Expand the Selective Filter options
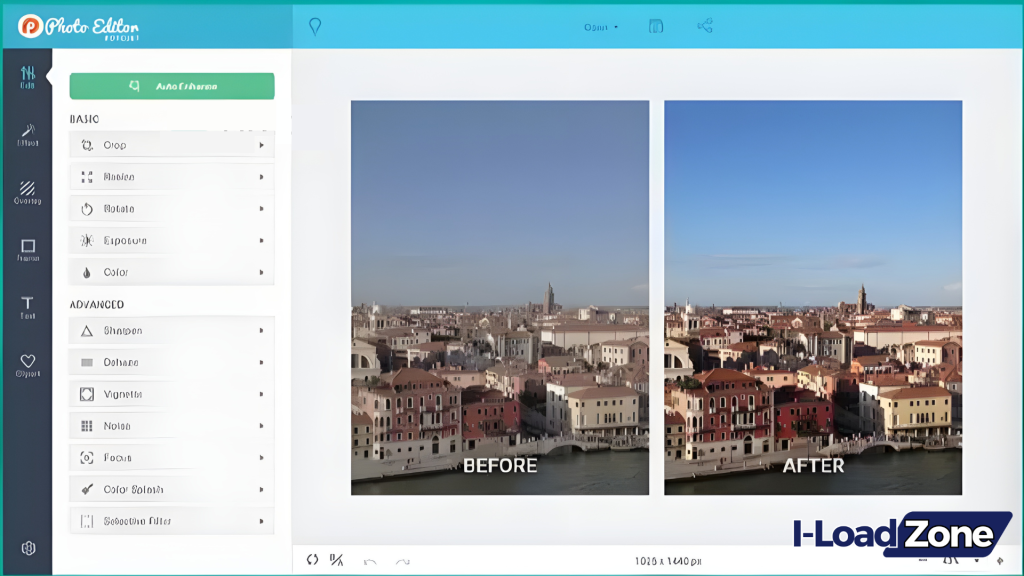1024x576 pixels. [170, 520]
